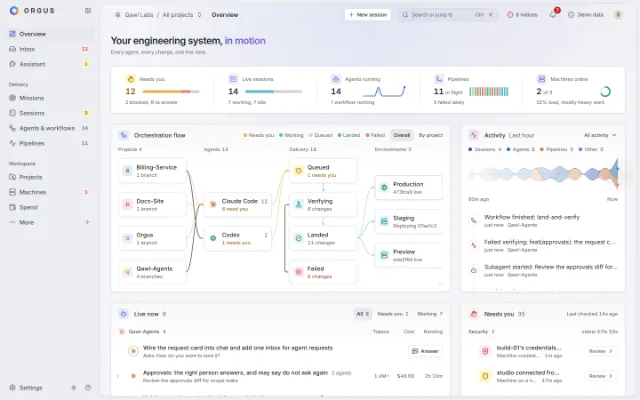Click the Agents running stat icon

click(x=336, y=79)
